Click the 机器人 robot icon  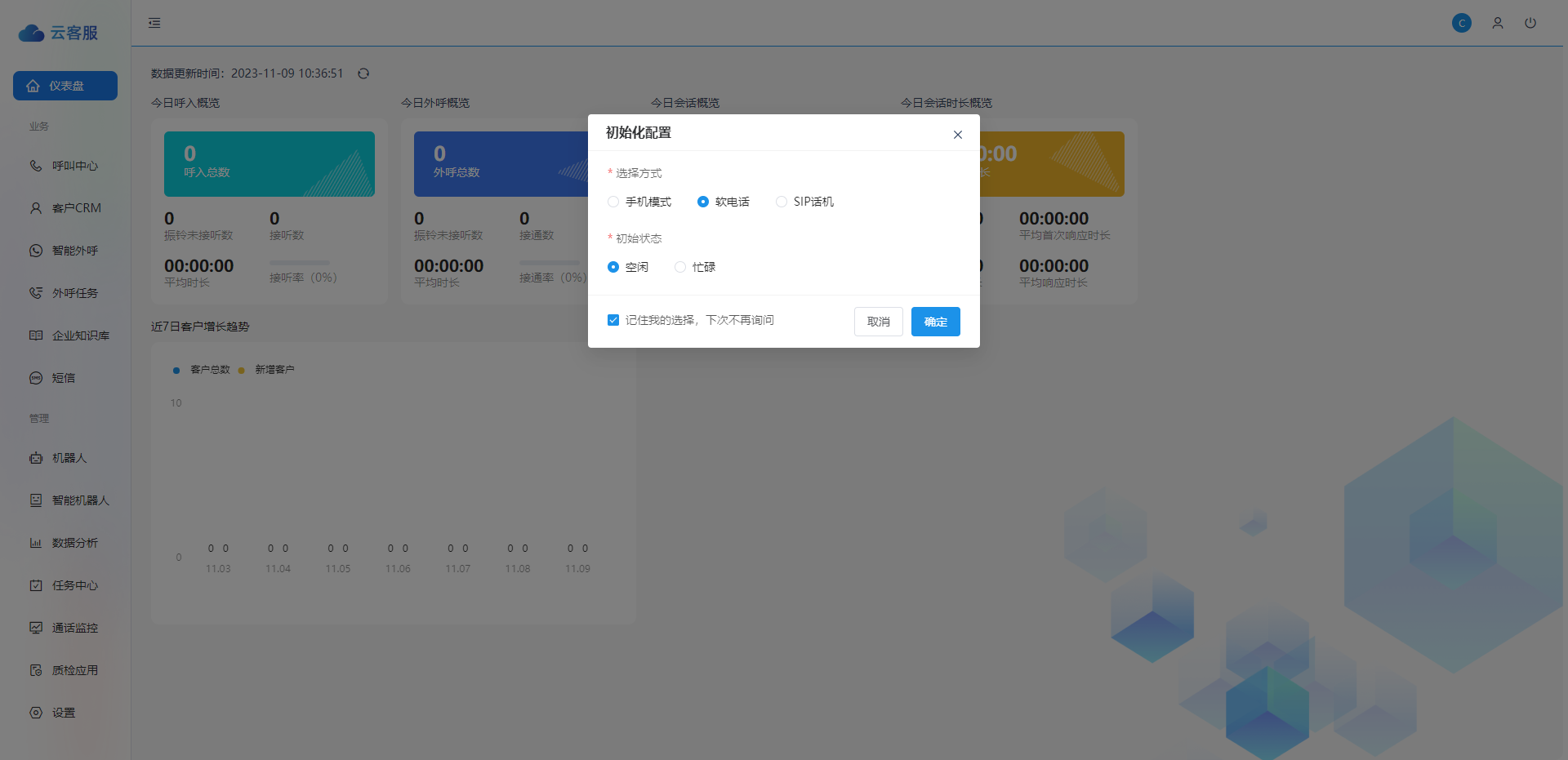pos(36,458)
